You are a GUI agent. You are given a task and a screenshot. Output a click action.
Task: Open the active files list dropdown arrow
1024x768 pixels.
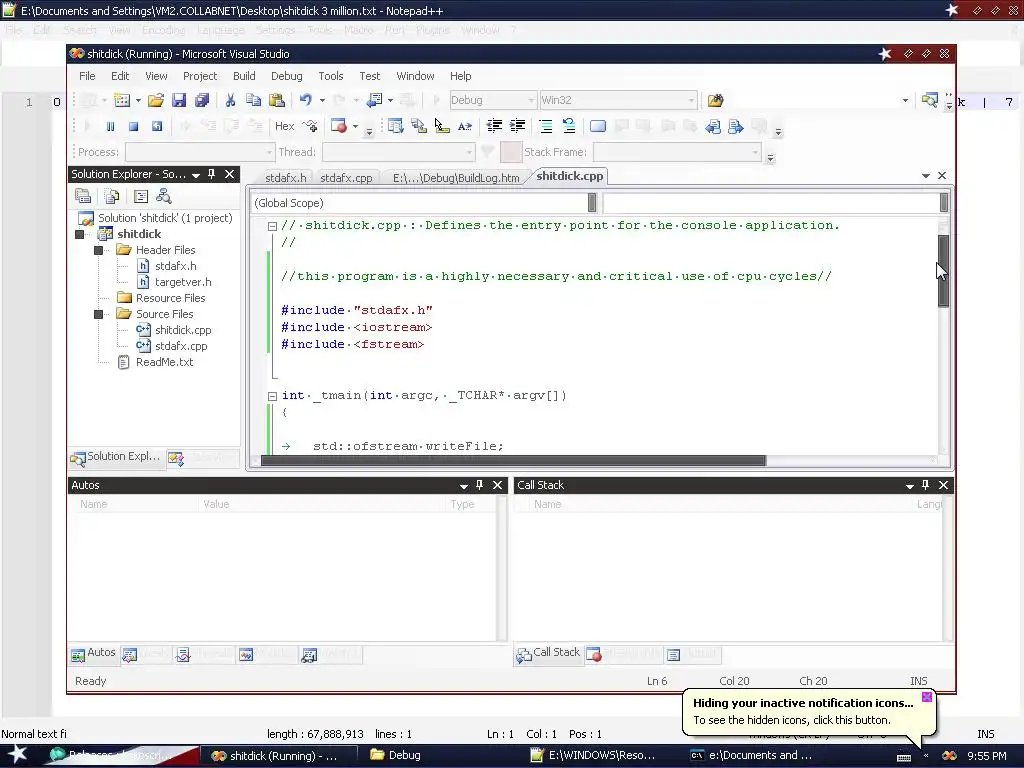[925, 176]
